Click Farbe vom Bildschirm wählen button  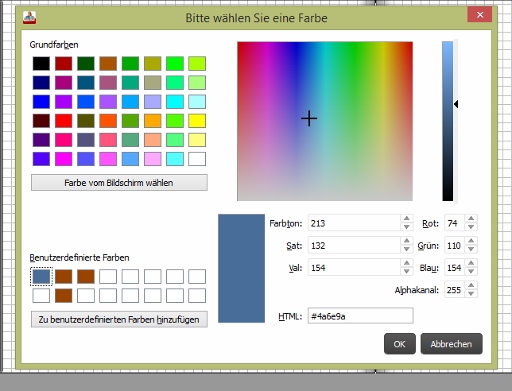tap(119, 183)
